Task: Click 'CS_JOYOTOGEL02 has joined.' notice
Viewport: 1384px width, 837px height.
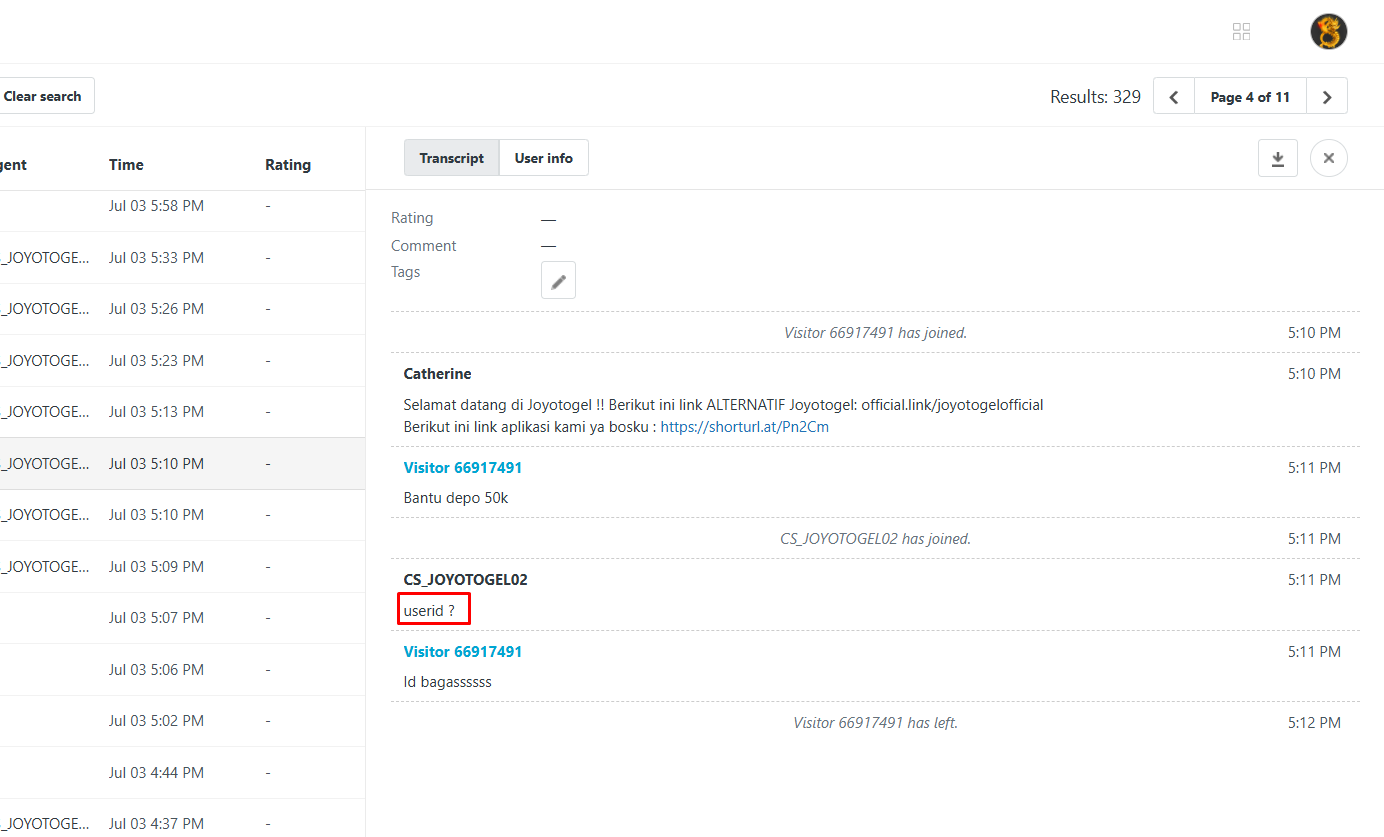Action: pyautogui.click(x=875, y=539)
